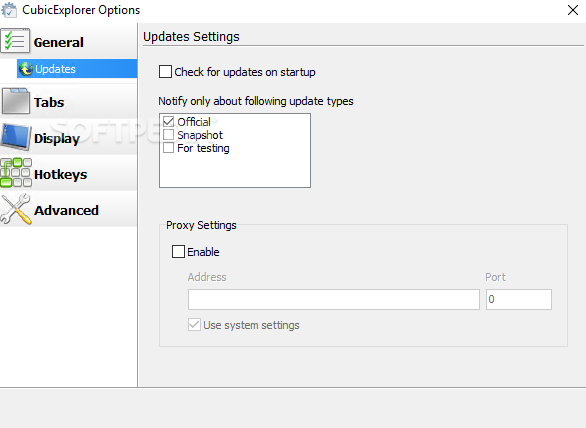Click the proxy Address input field
This screenshot has height=428, width=586.
click(334, 299)
